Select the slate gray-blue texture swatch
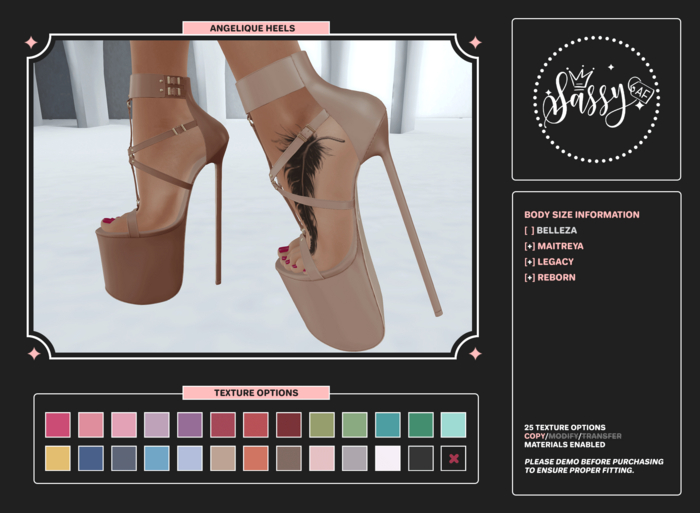This screenshot has width=700, height=513. pyautogui.click(x=124, y=458)
